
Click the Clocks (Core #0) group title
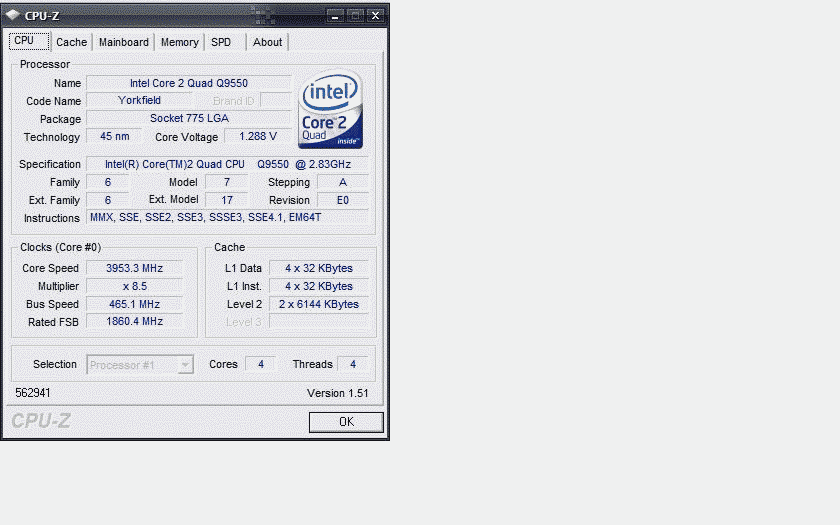click(61, 247)
